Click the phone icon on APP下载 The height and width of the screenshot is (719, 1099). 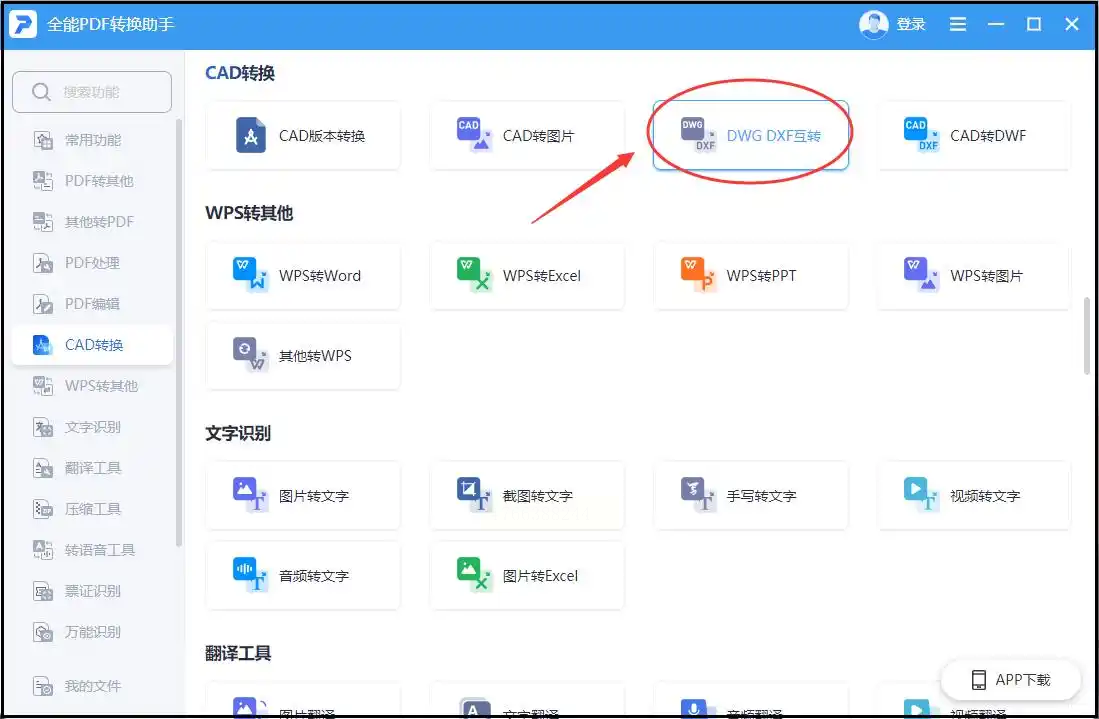(978, 680)
